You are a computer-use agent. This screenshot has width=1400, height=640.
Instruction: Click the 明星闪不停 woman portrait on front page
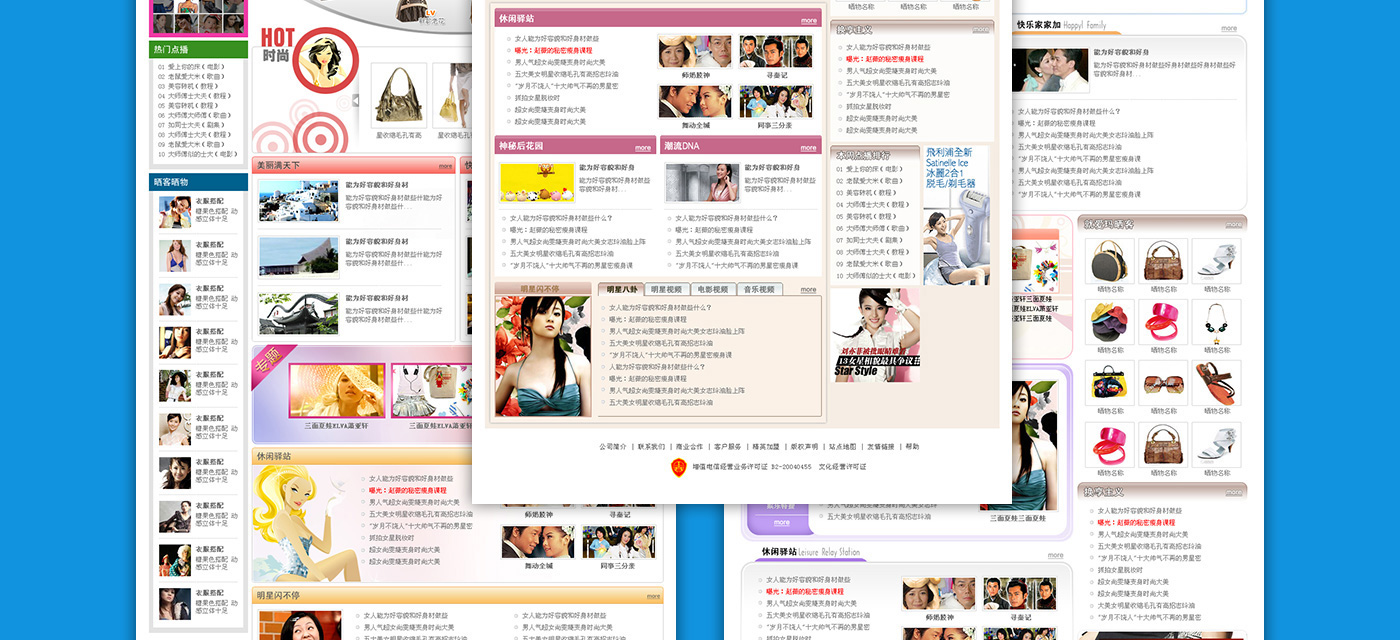(x=543, y=356)
